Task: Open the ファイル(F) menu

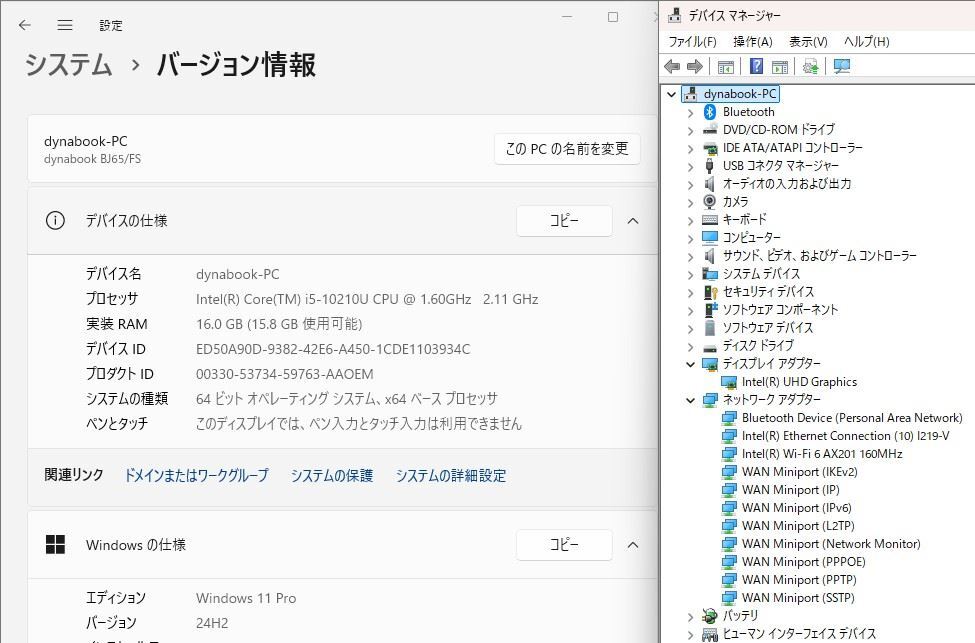Action: point(692,42)
